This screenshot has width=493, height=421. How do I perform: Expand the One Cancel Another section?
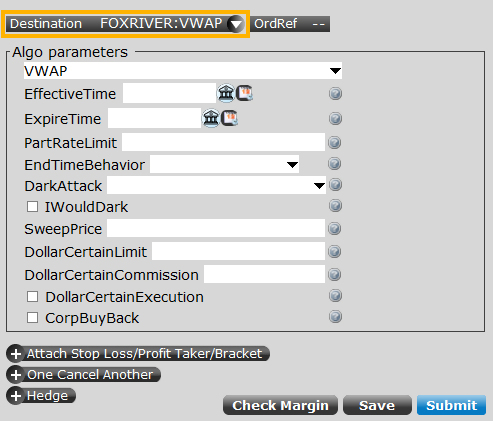tap(83, 375)
